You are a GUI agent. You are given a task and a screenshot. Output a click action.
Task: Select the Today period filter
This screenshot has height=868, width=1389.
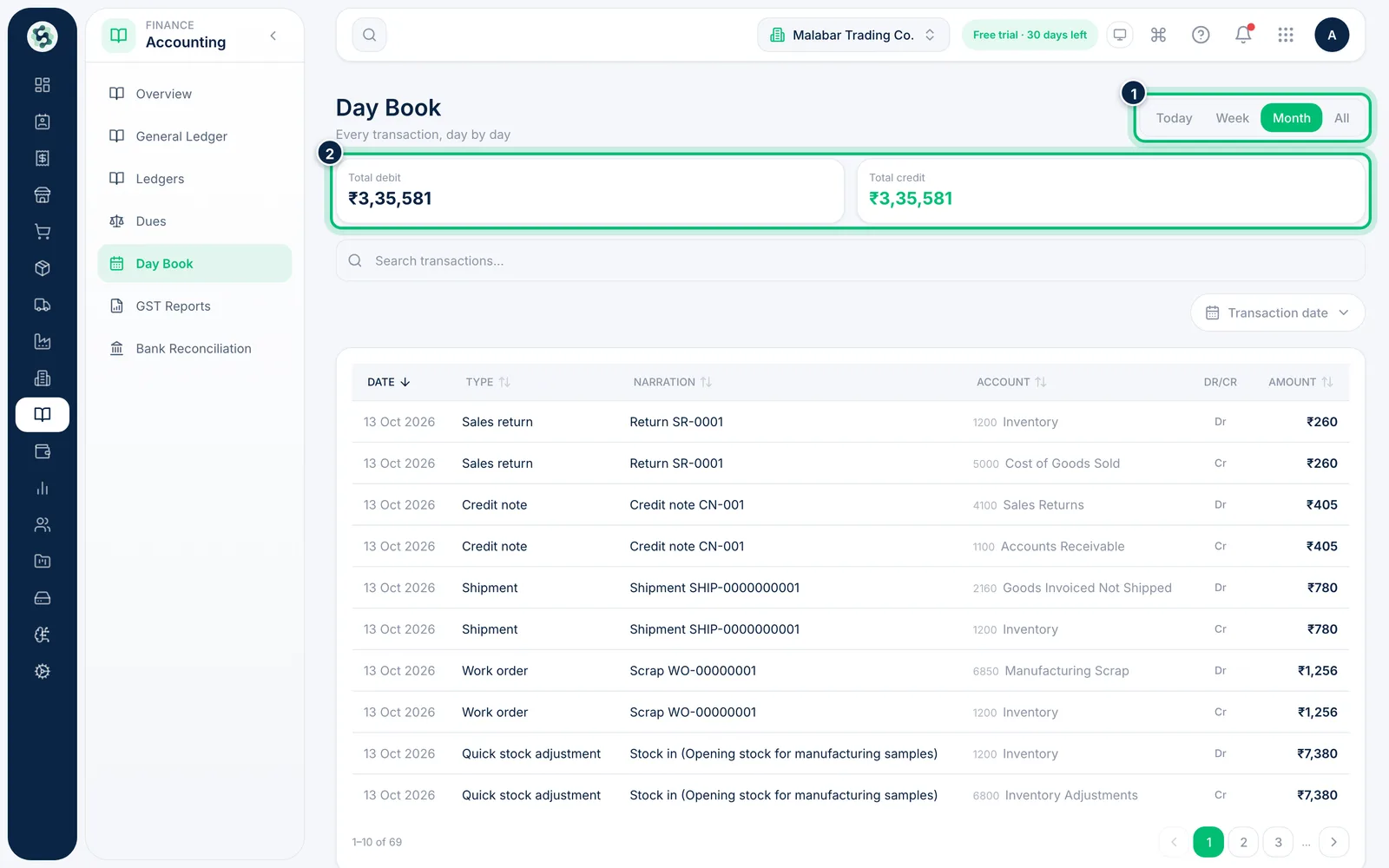pos(1174,118)
